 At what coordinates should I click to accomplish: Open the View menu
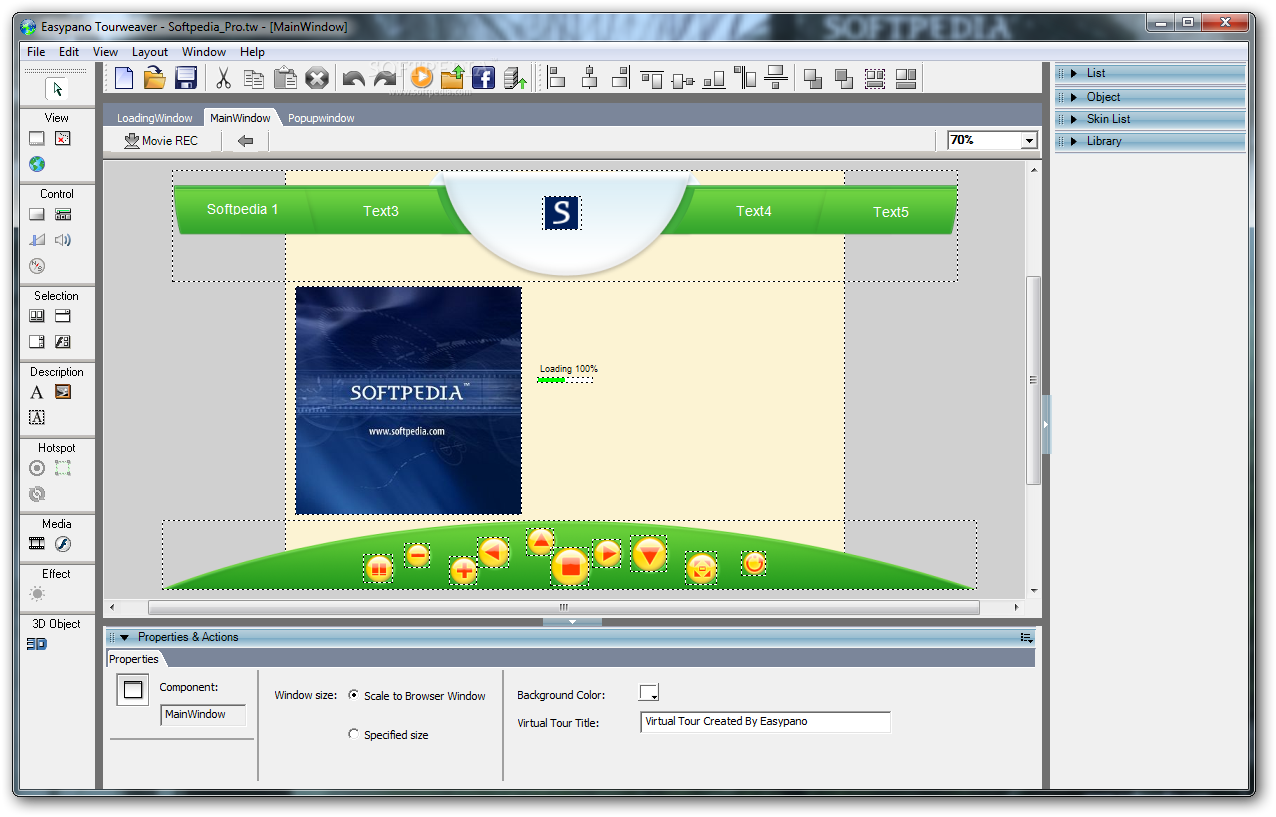point(105,52)
